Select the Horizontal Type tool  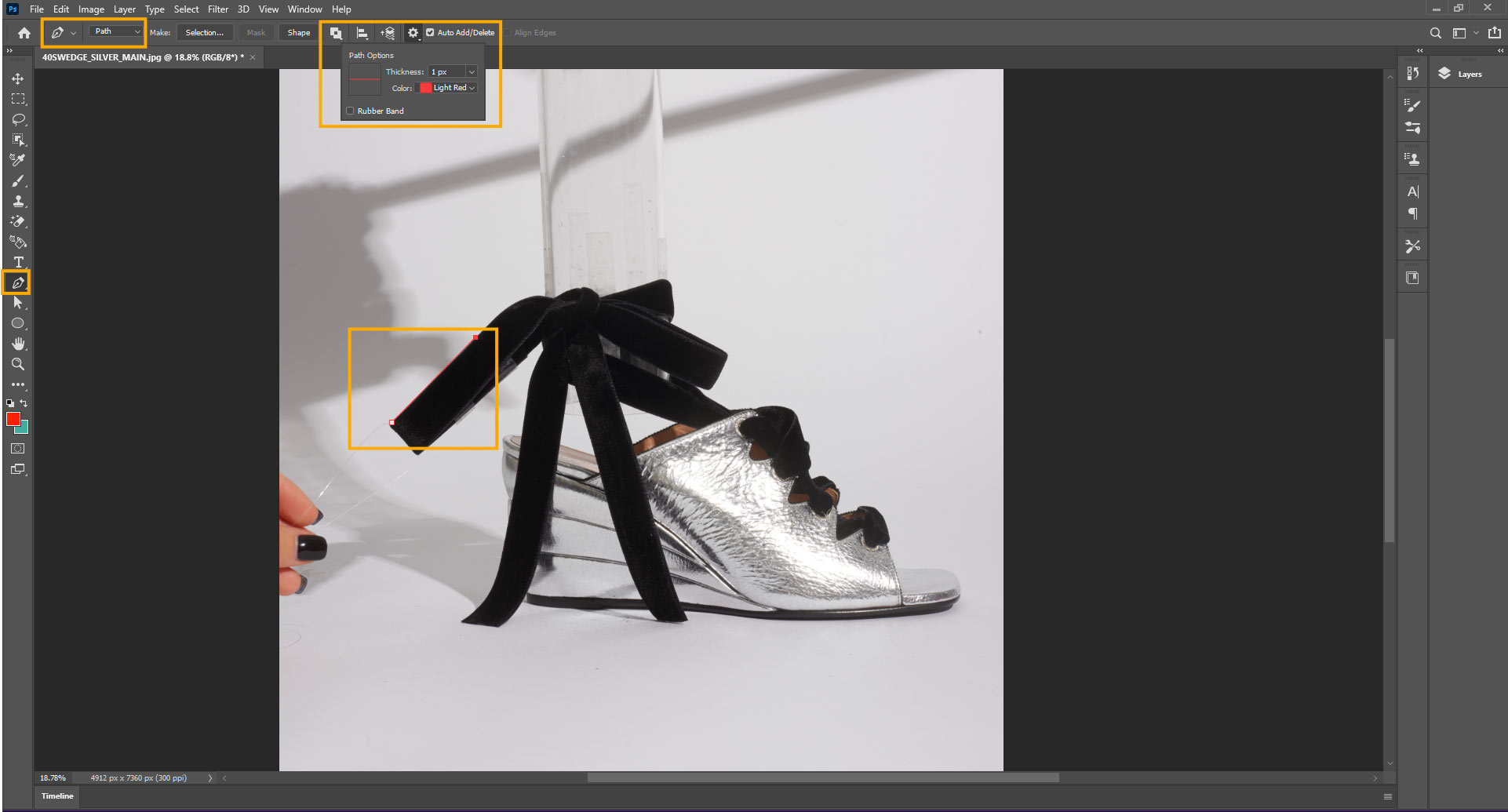[18, 262]
